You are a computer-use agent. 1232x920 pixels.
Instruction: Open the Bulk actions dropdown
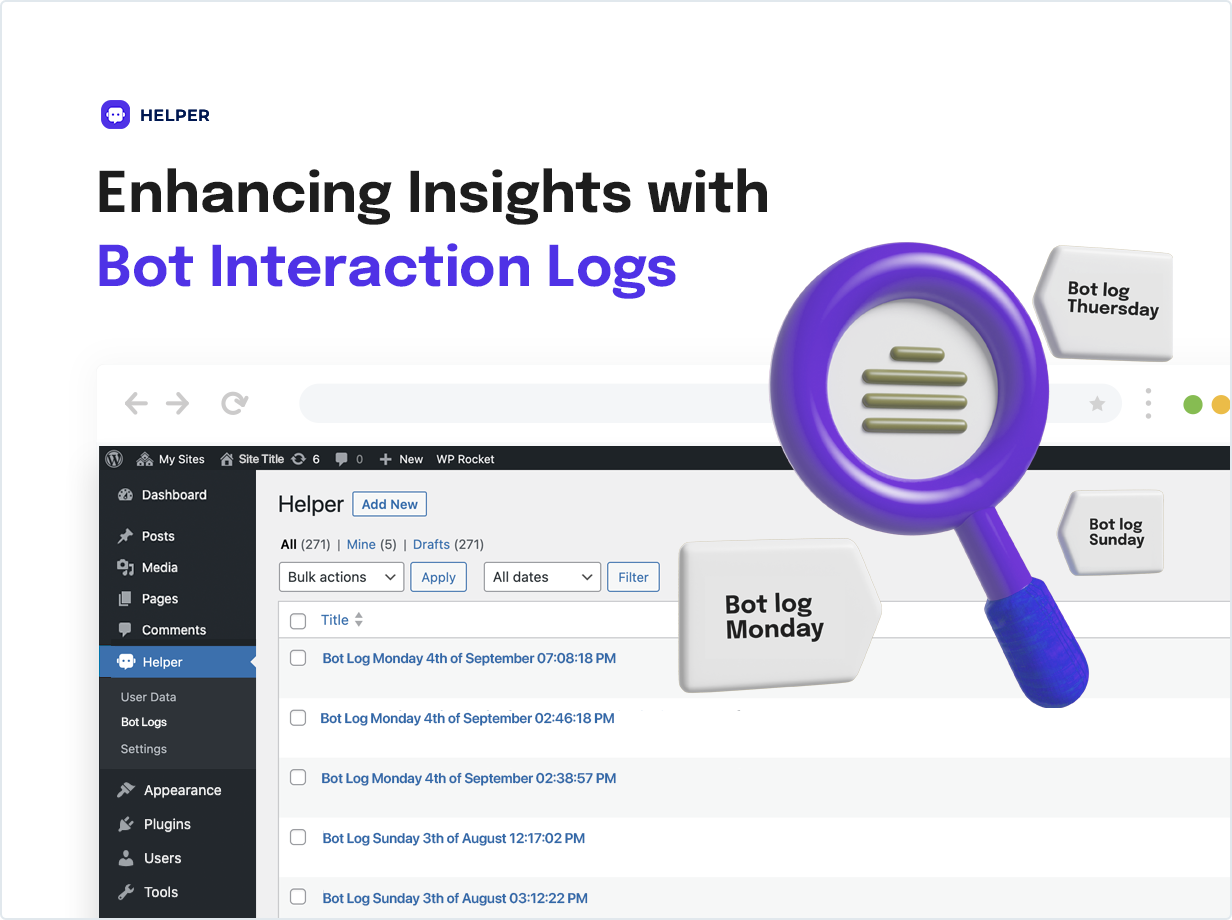pyautogui.click(x=341, y=577)
